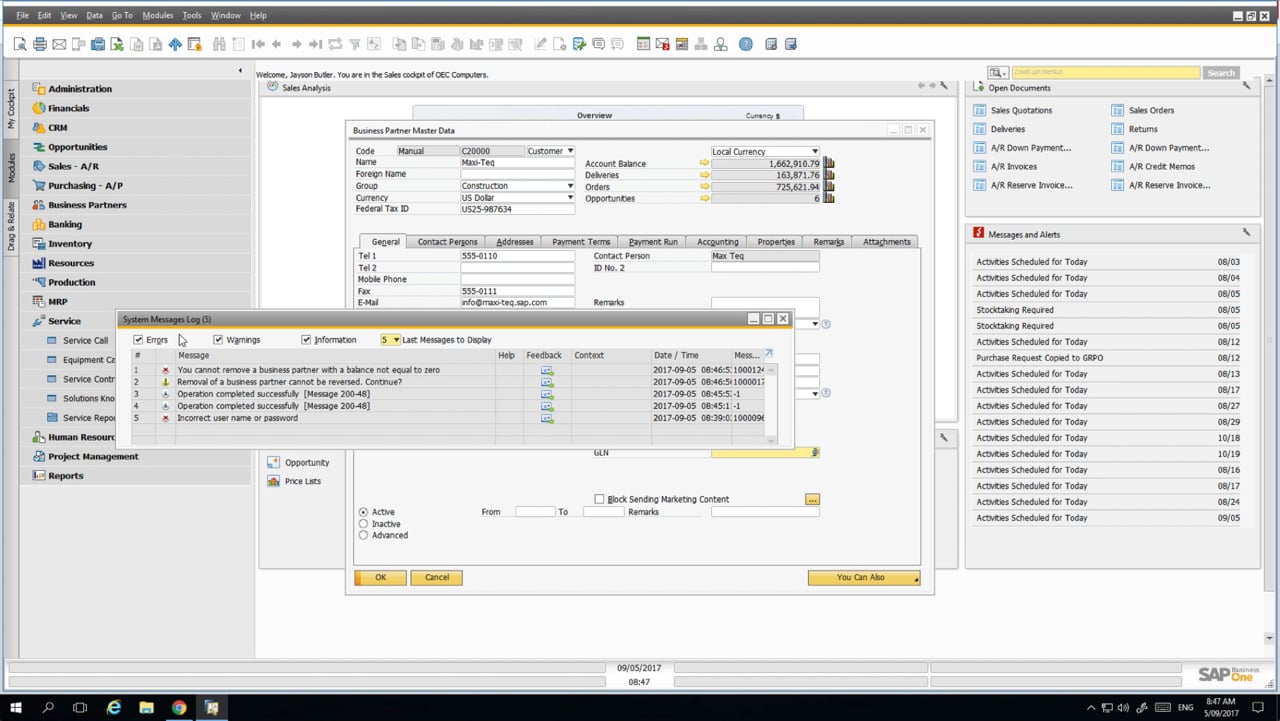This screenshot has width=1280, height=721.
Task: Click Feedback icon for Incorrect user name row
Action: [x=547, y=418]
